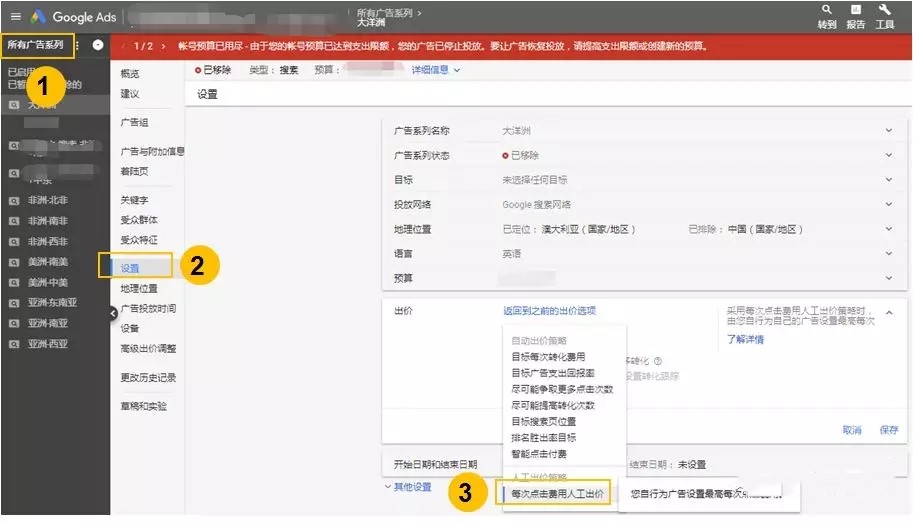Collapse the campaign list with round arrow
Viewport: 913px width, 523px height.
pos(113,313)
